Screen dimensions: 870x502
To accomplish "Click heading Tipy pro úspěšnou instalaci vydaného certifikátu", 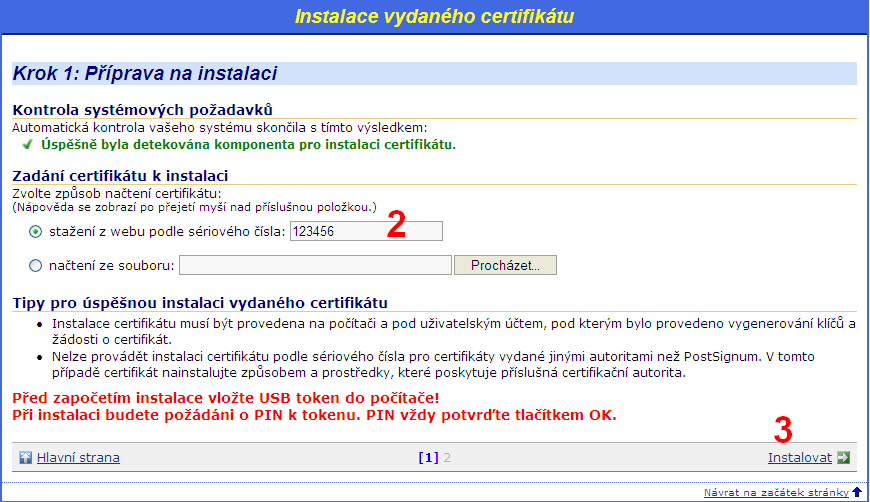I will (x=200, y=303).
